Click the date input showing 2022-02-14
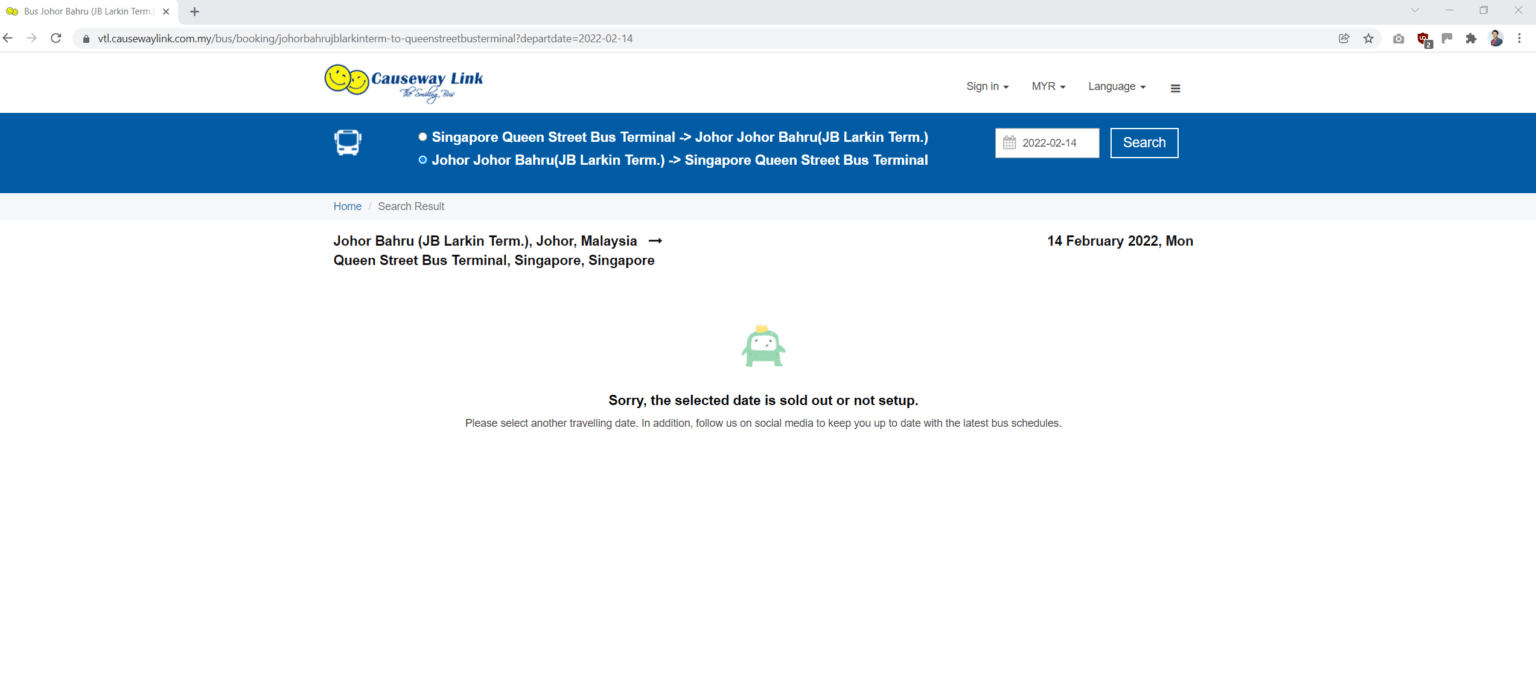The height and width of the screenshot is (699, 1536). [1055, 142]
